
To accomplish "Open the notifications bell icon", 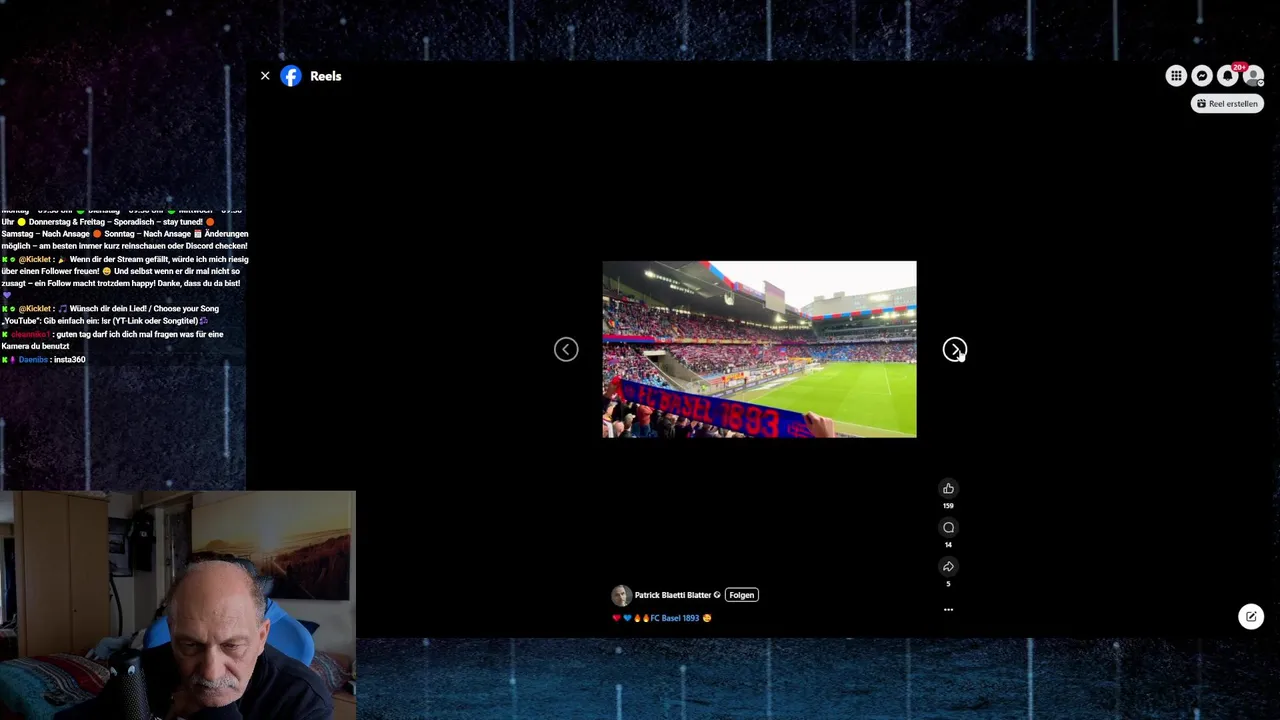I will pyautogui.click(x=1228, y=76).
